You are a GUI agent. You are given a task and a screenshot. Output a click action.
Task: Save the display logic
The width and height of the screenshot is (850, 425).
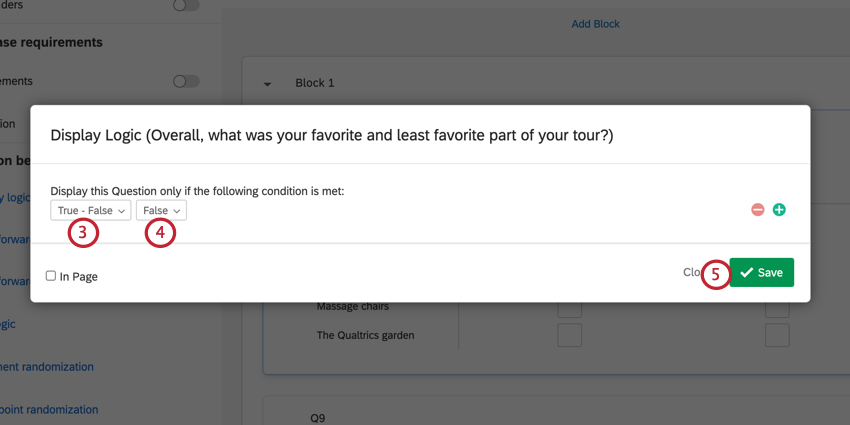(x=762, y=272)
